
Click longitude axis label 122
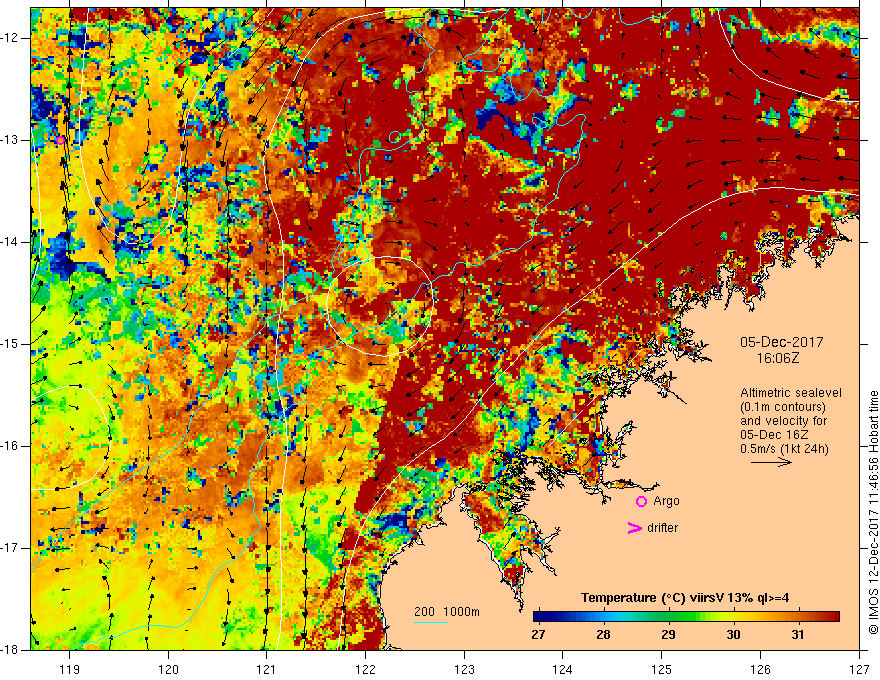pos(365,669)
